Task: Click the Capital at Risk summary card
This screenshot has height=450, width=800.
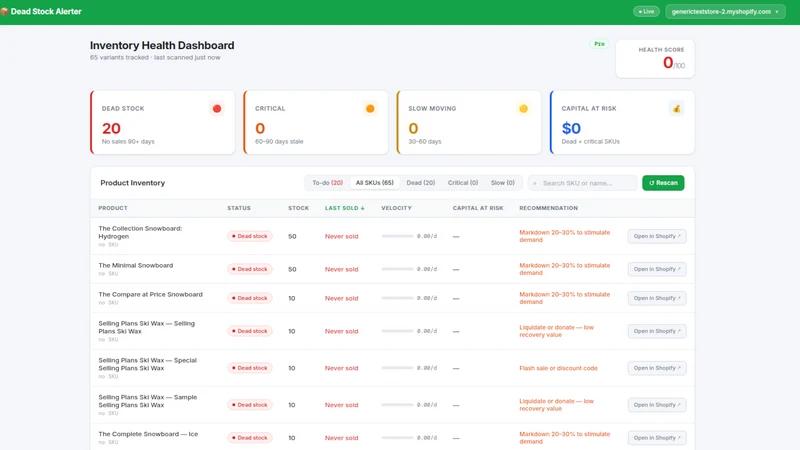Action: click(622, 122)
